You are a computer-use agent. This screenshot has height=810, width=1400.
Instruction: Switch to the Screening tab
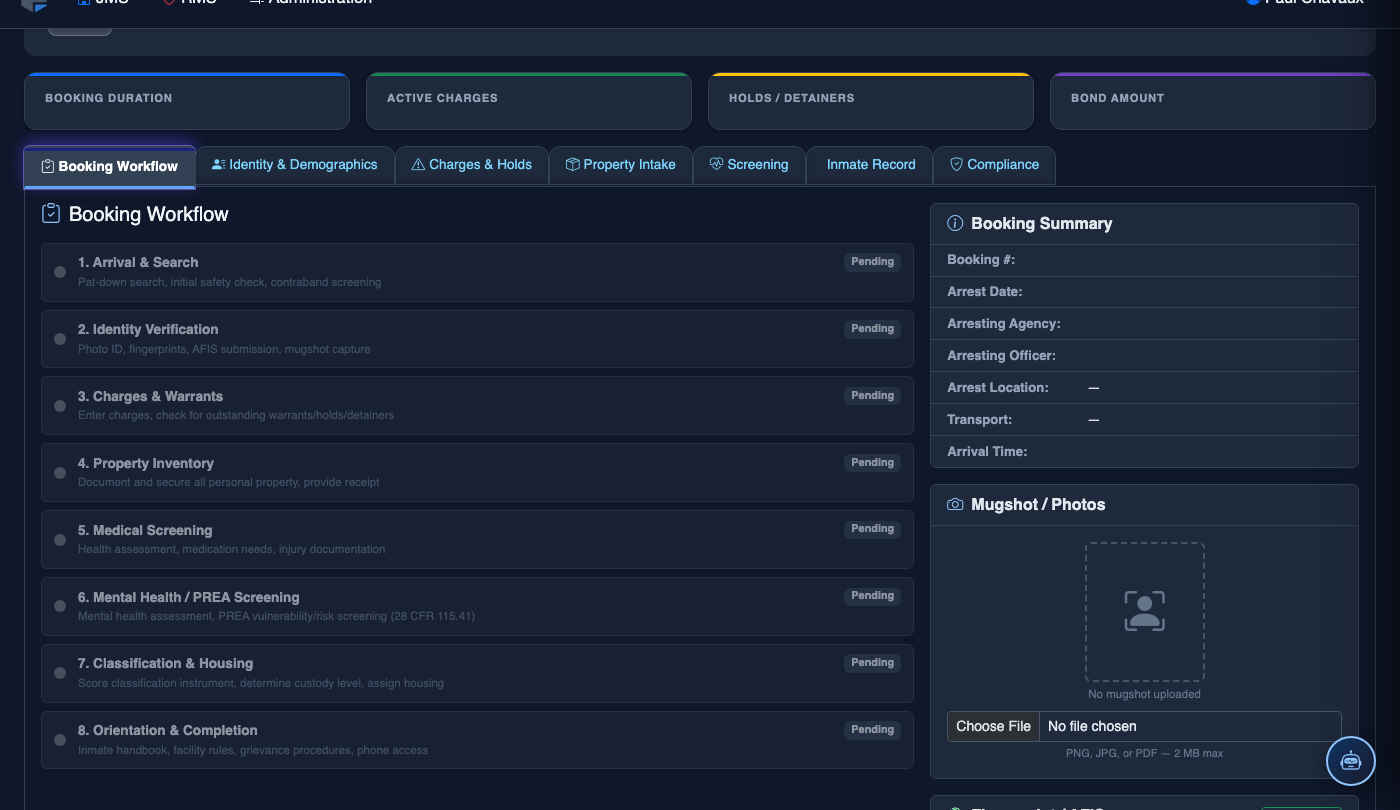(x=749, y=165)
